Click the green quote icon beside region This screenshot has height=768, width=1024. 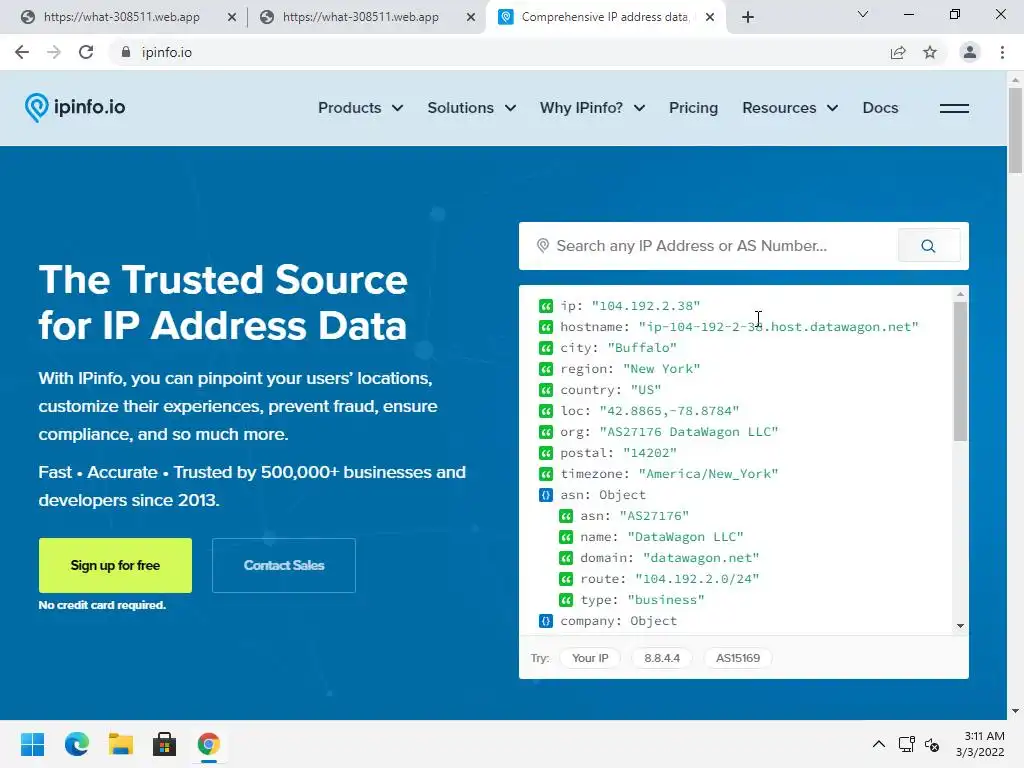point(546,369)
